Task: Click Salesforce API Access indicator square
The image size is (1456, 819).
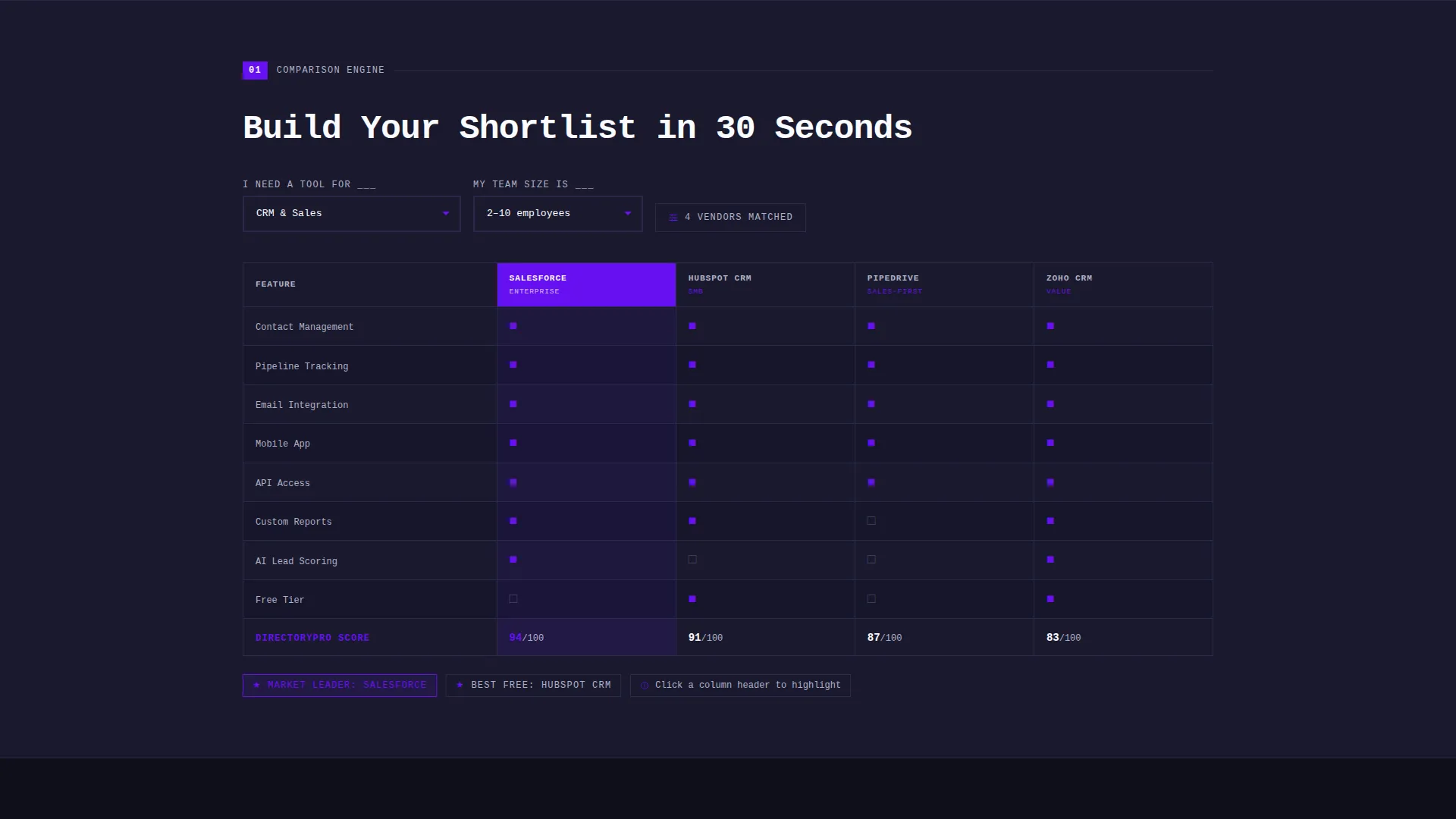Action: 513,482
